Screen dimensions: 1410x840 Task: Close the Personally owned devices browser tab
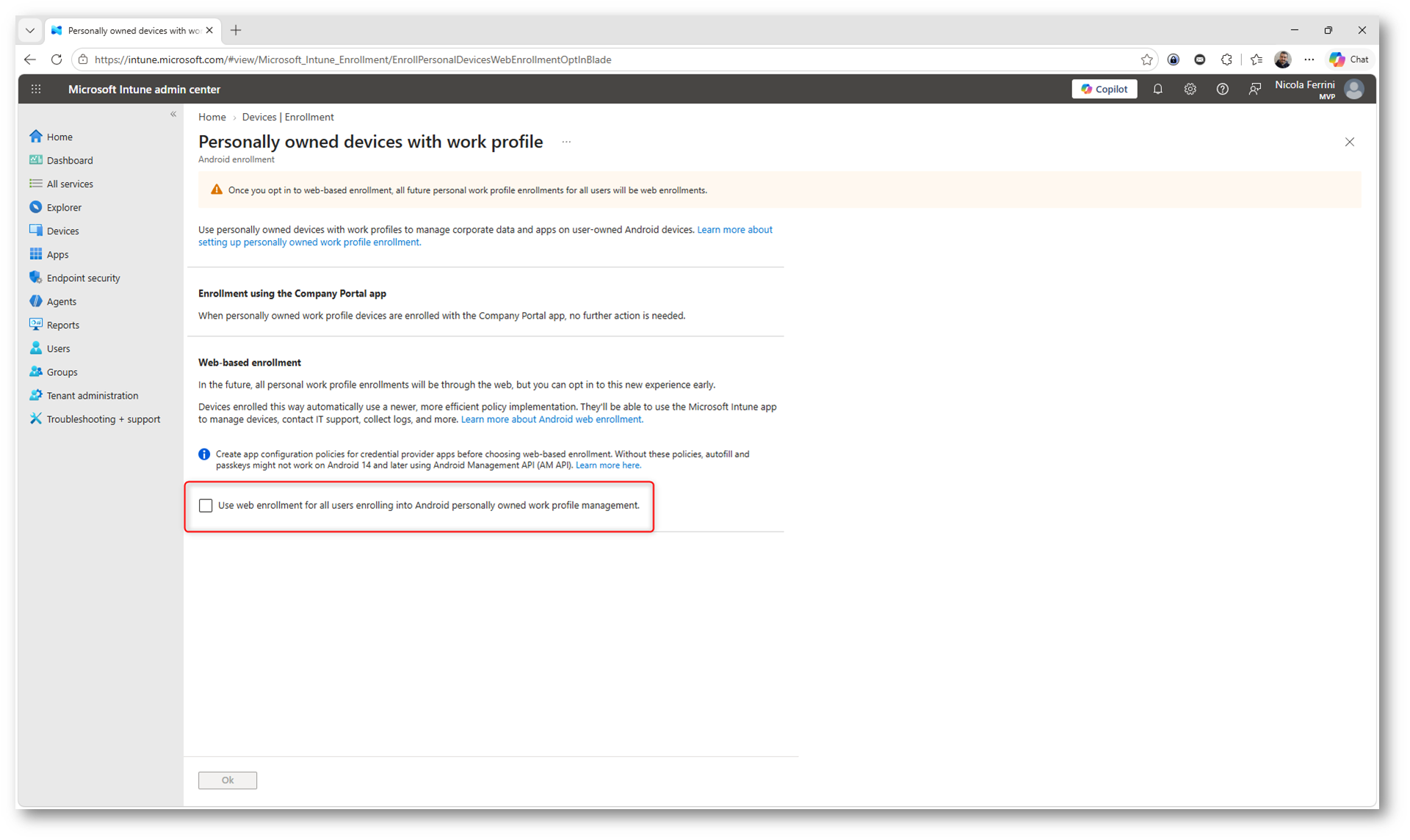click(210, 30)
